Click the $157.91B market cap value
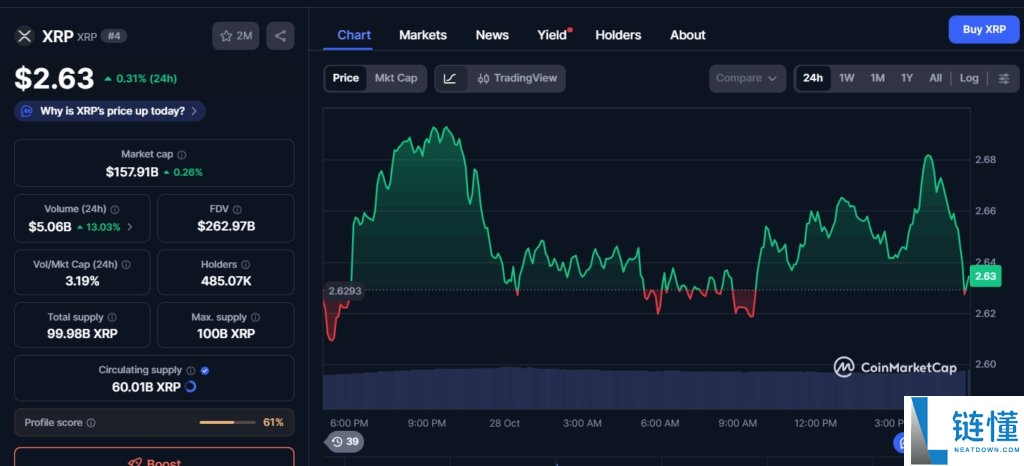The width and height of the screenshot is (1024, 466). click(133, 172)
